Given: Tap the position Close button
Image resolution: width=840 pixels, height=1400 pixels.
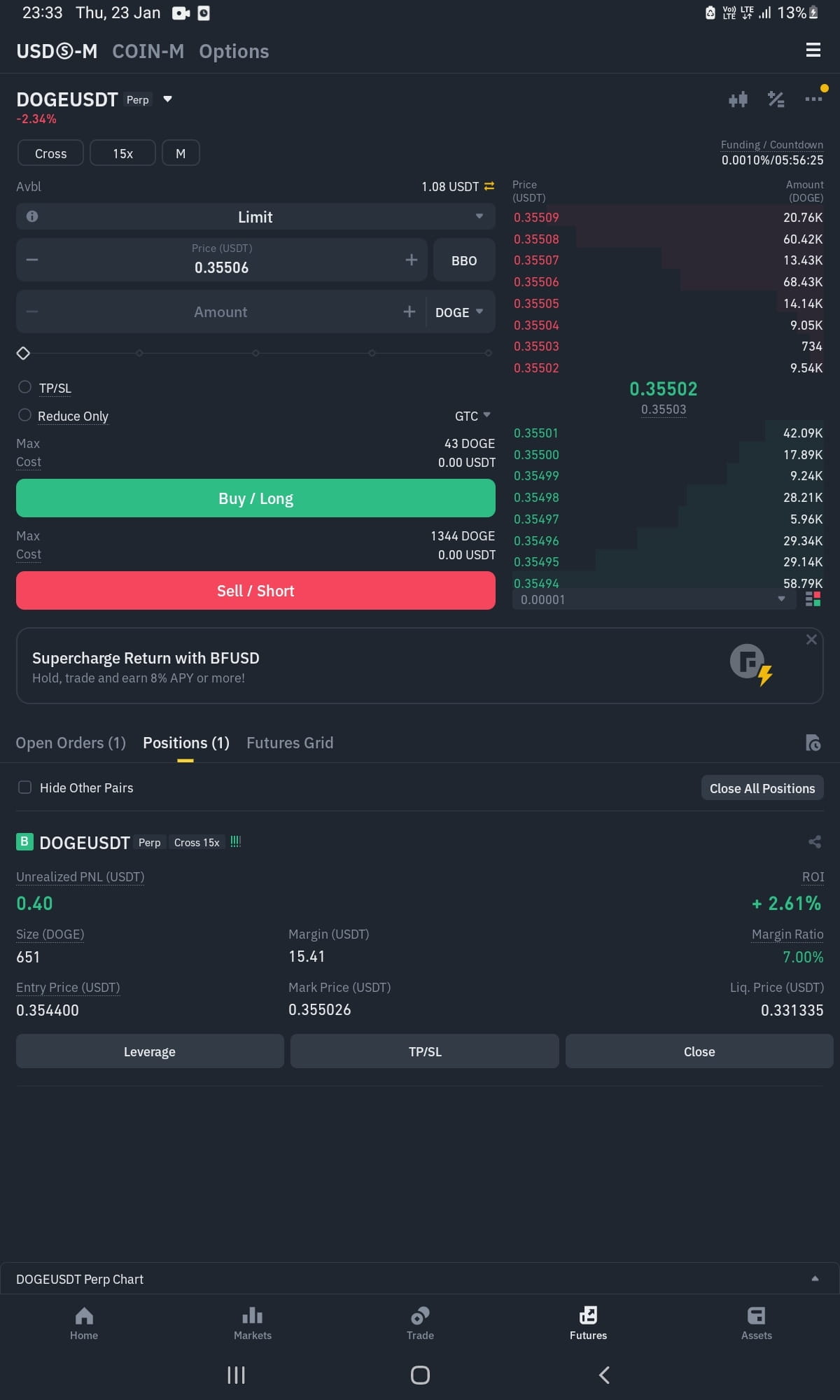Looking at the screenshot, I should [699, 1051].
